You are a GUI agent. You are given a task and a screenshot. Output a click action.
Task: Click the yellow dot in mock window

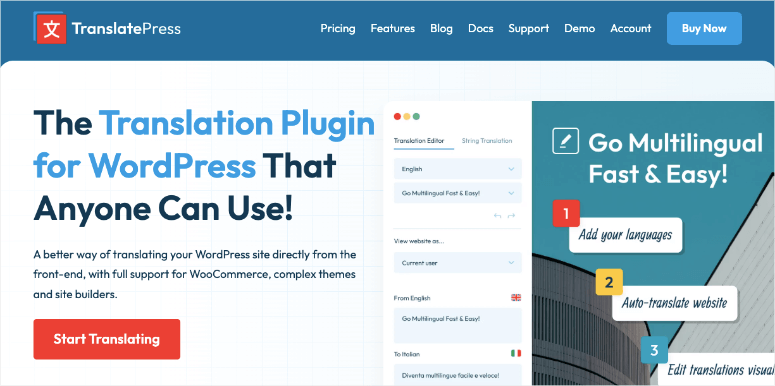point(407,117)
